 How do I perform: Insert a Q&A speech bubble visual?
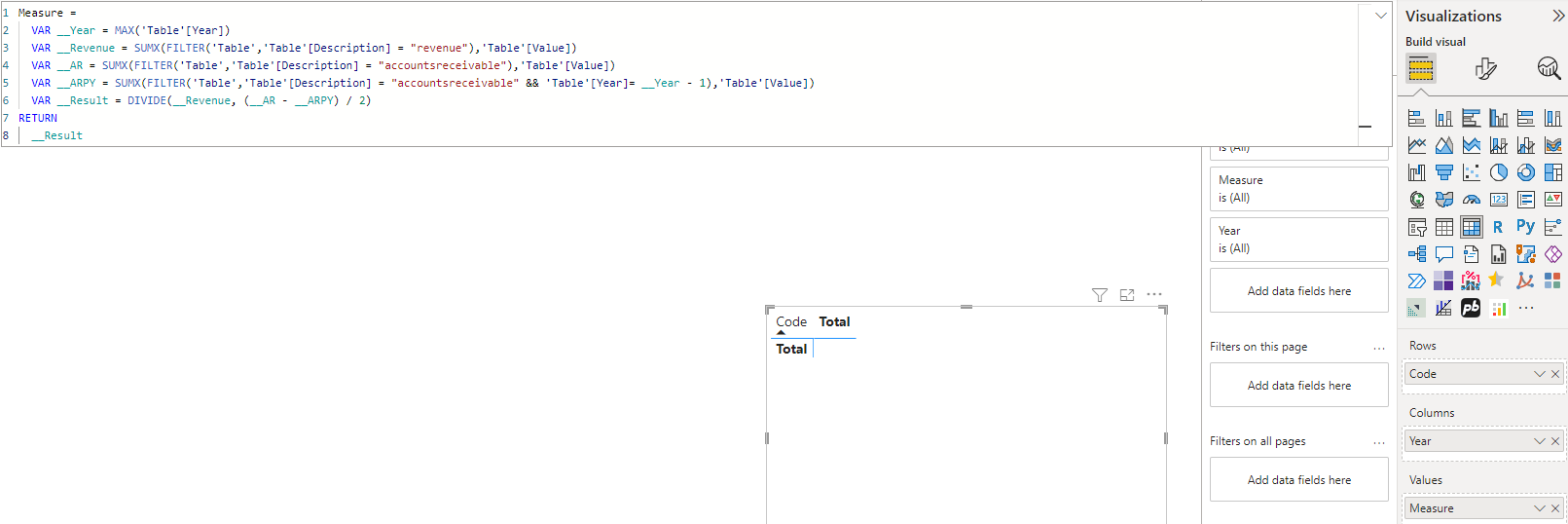(x=1444, y=254)
